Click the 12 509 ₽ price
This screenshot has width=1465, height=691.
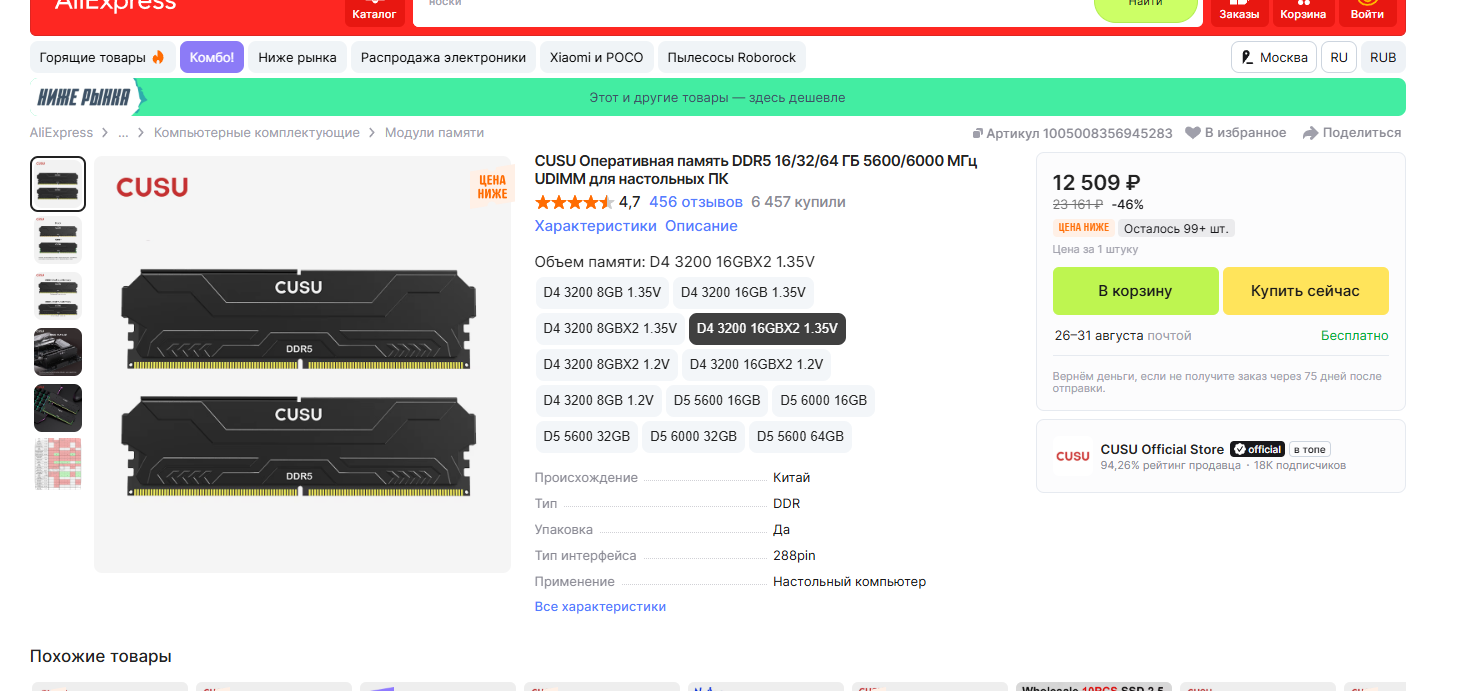(1097, 183)
